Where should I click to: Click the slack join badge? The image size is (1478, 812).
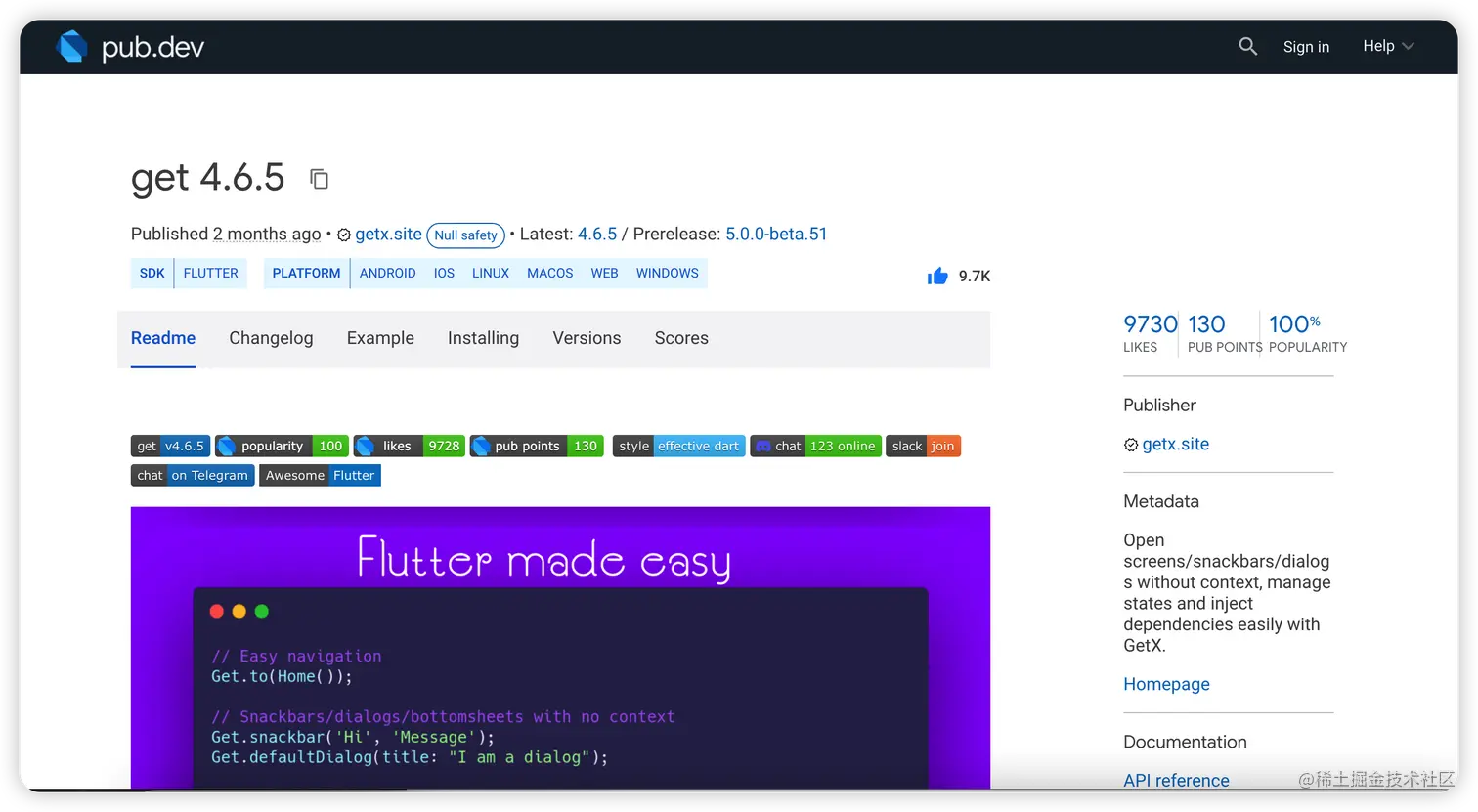pyautogui.click(x=923, y=447)
